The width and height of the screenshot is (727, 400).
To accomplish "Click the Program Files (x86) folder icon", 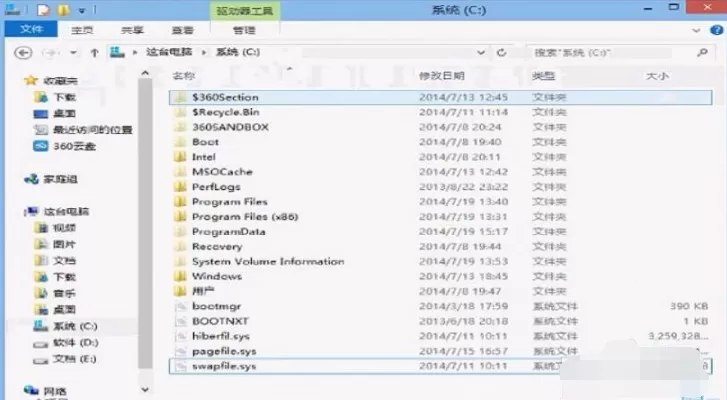I will click(180, 216).
